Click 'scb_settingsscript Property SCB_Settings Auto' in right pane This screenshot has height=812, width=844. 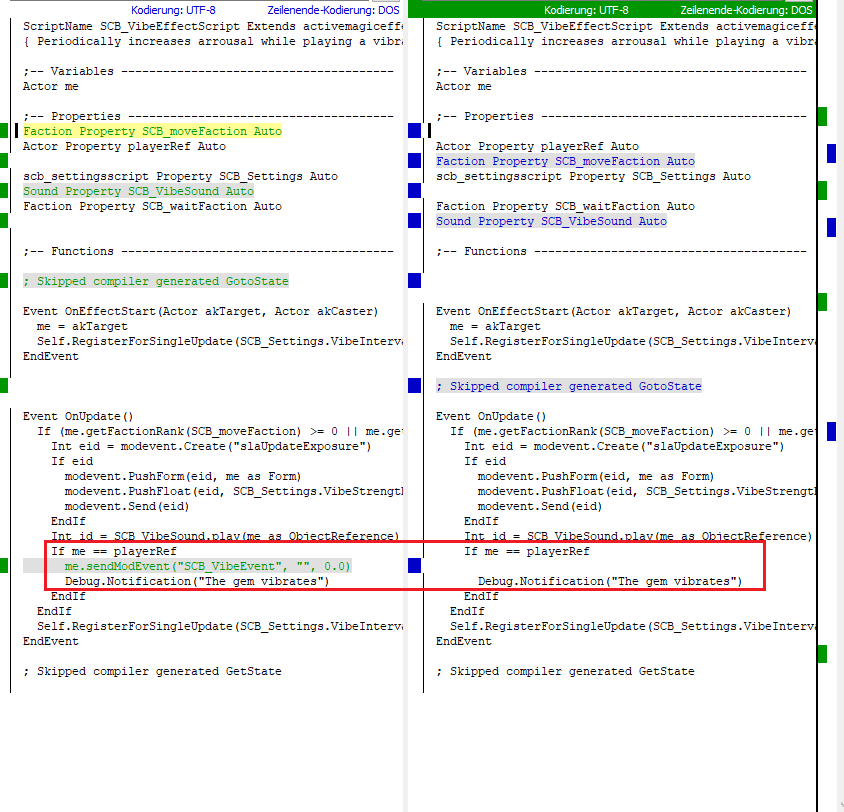593,176
